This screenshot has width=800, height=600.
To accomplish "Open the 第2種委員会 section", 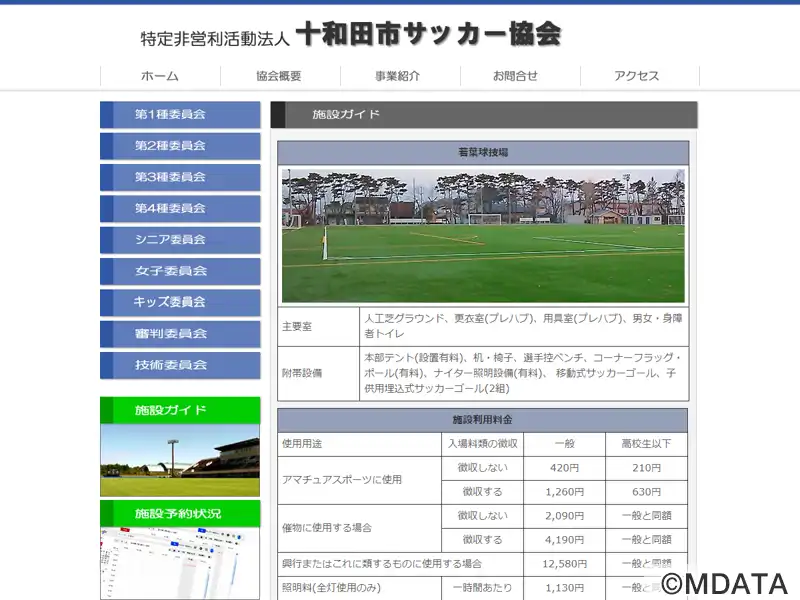I will (180, 146).
